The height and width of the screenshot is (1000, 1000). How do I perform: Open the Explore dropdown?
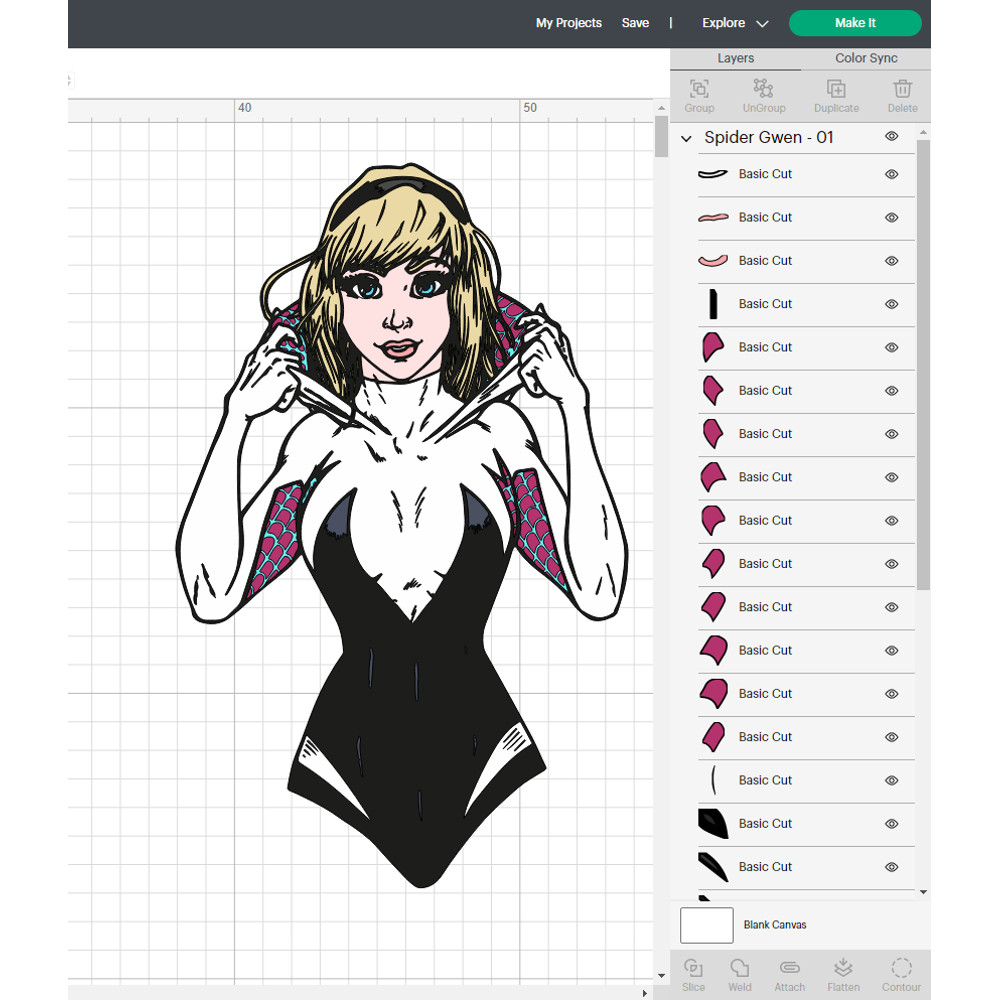[734, 22]
